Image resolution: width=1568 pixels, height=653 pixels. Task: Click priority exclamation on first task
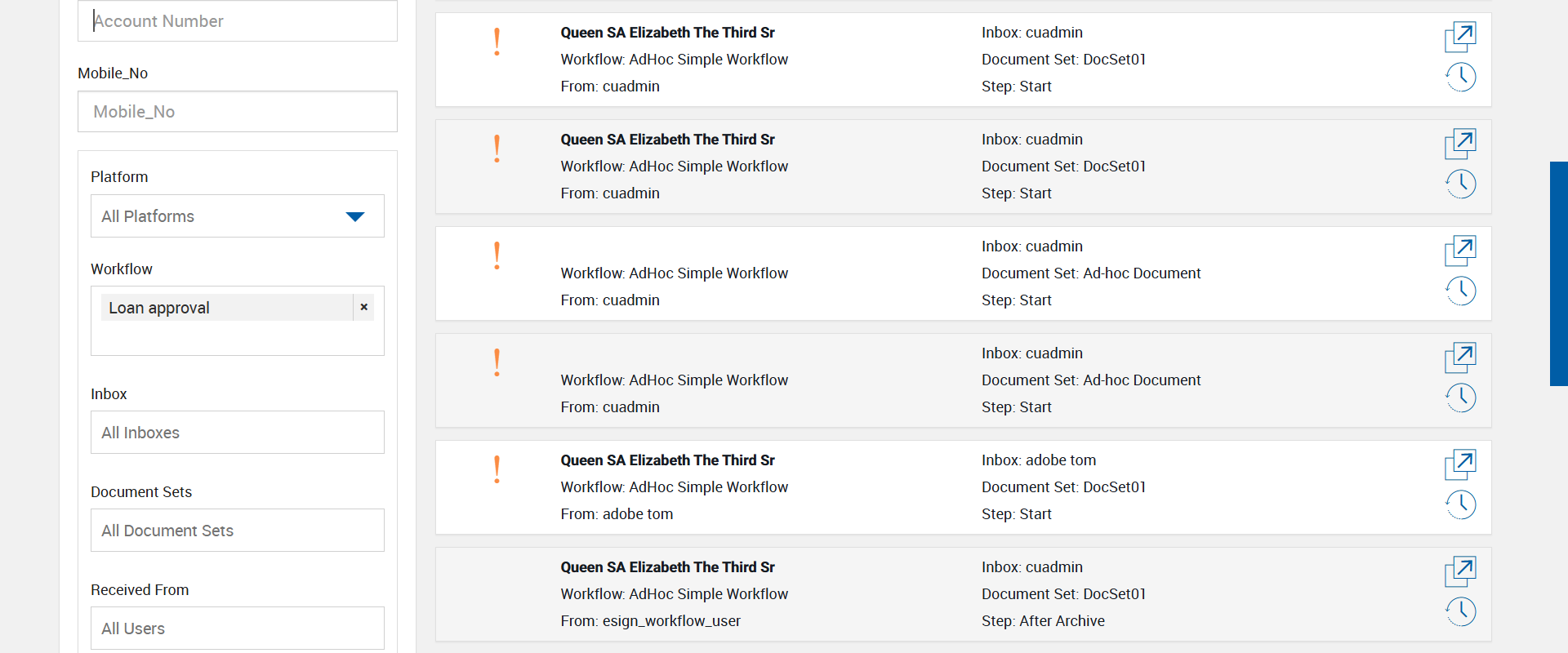coord(497,42)
